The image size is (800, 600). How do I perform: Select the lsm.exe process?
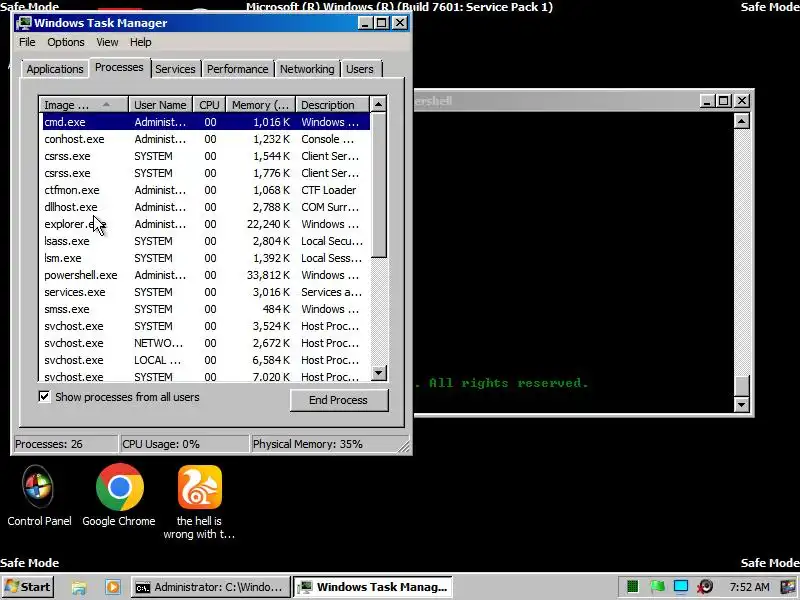tap(206, 258)
